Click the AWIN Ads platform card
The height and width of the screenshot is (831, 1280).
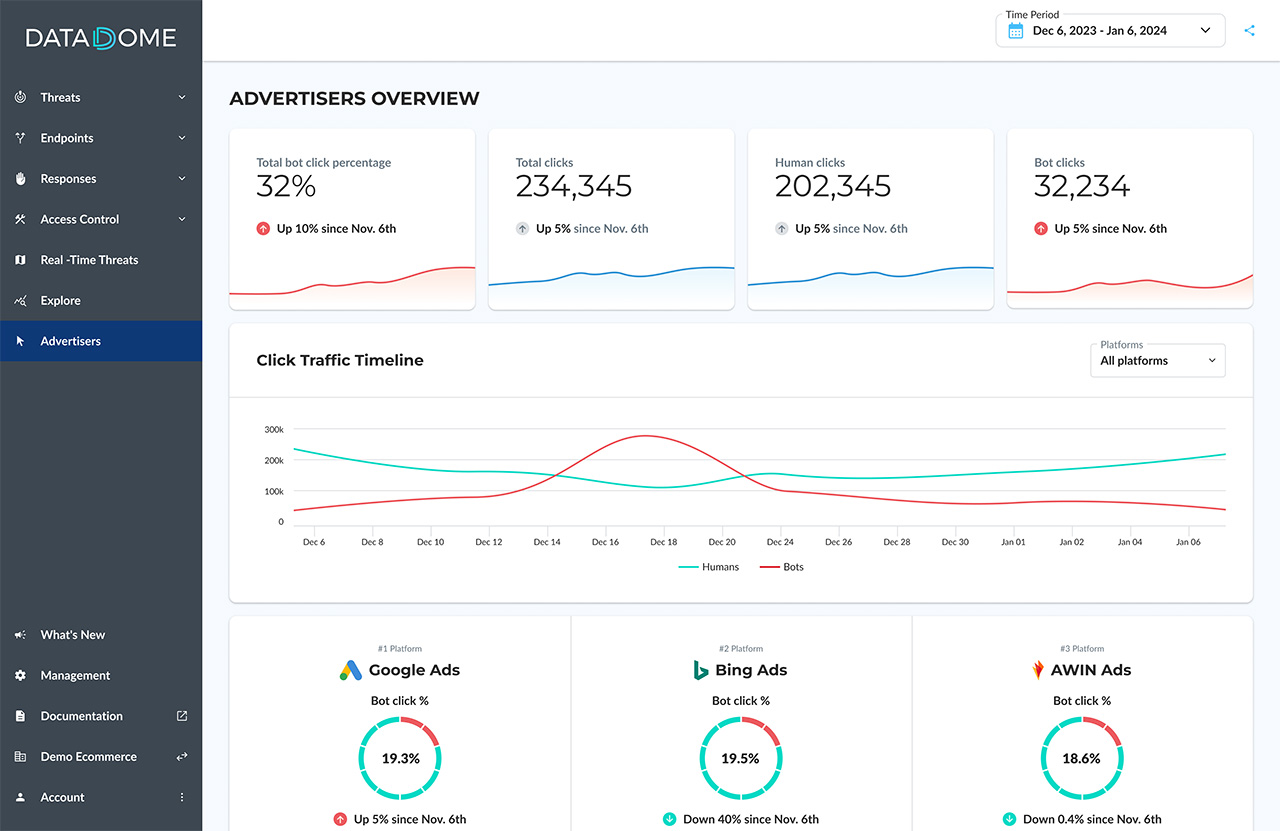coord(1081,725)
